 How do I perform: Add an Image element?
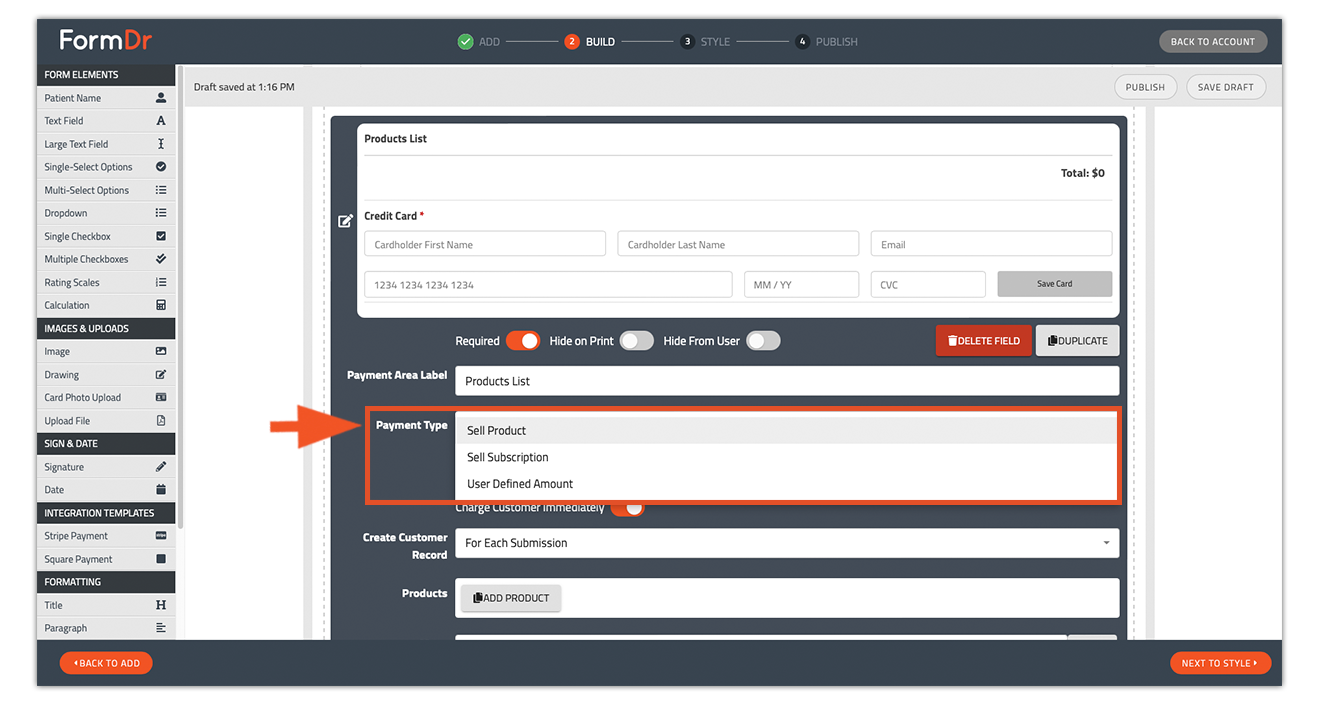(x=106, y=351)
